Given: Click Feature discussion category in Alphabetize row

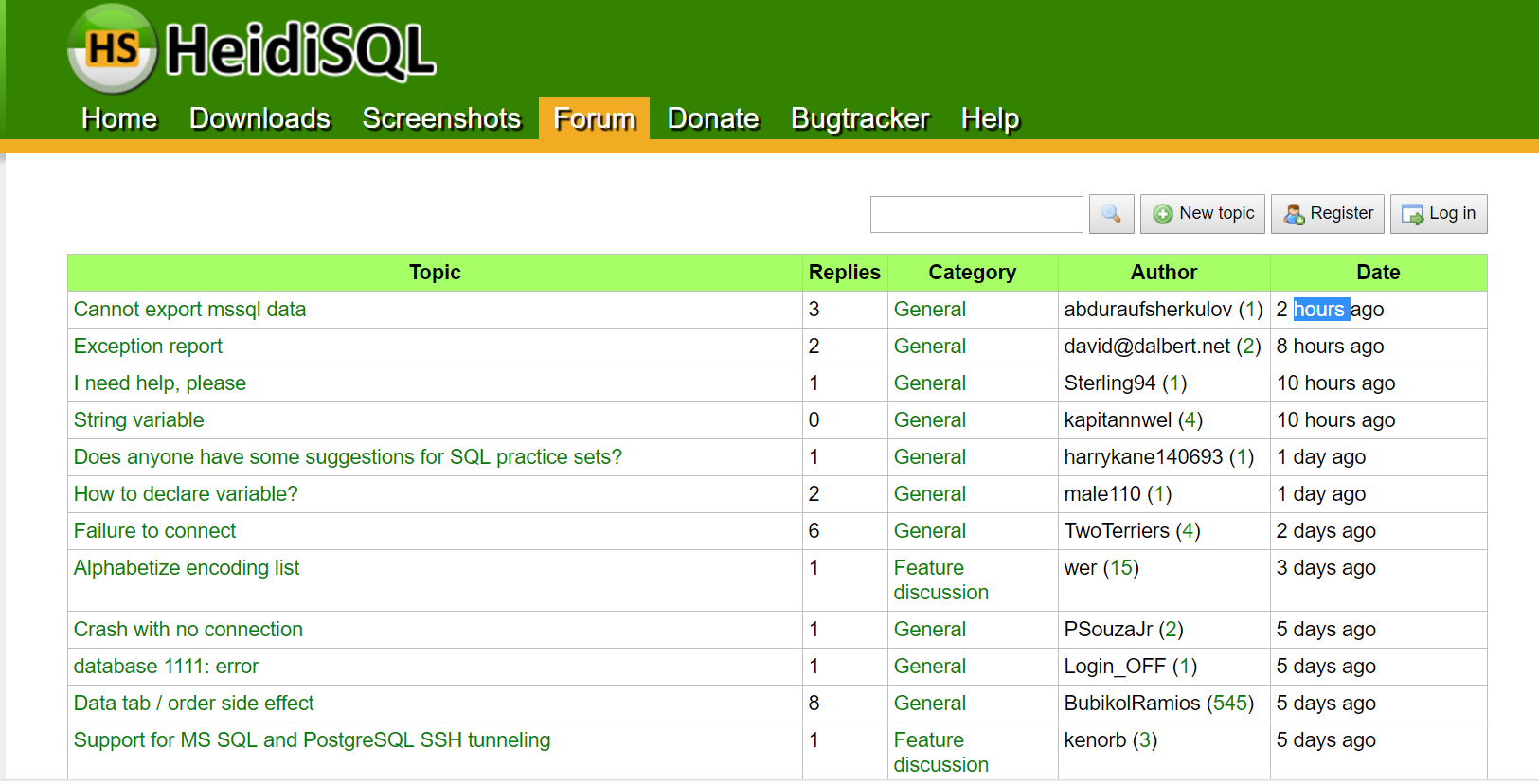Looking at the screenshot, I should 941,580.
